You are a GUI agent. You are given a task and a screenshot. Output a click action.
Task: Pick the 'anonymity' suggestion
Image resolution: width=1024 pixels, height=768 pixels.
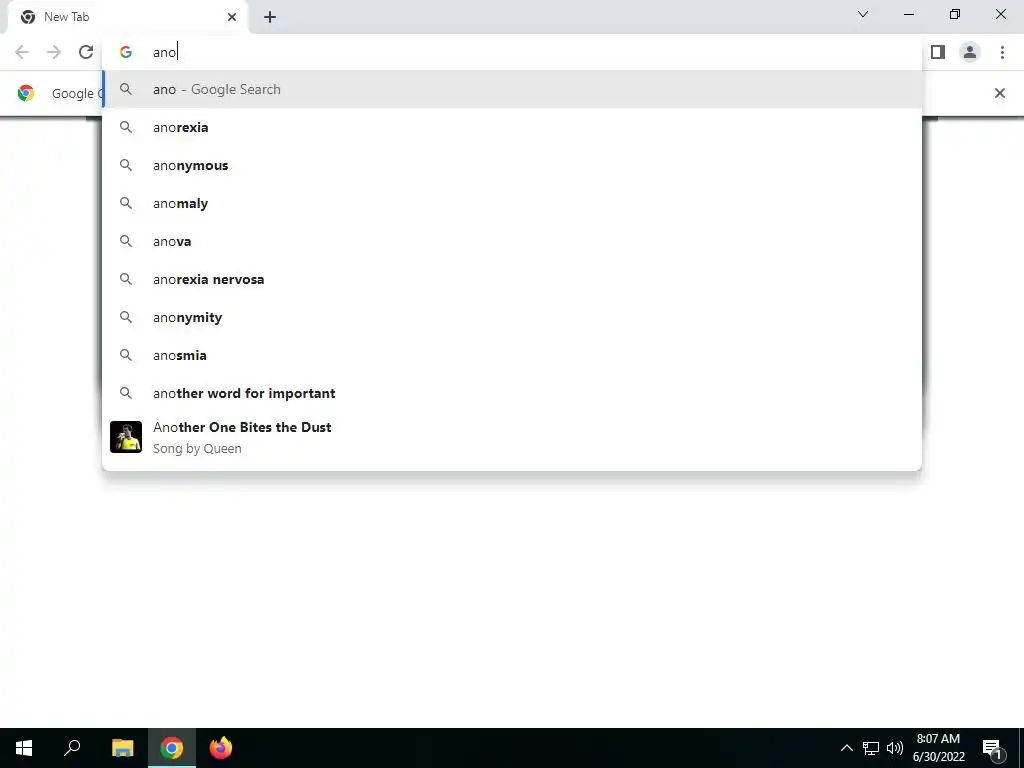pos(512,317)
